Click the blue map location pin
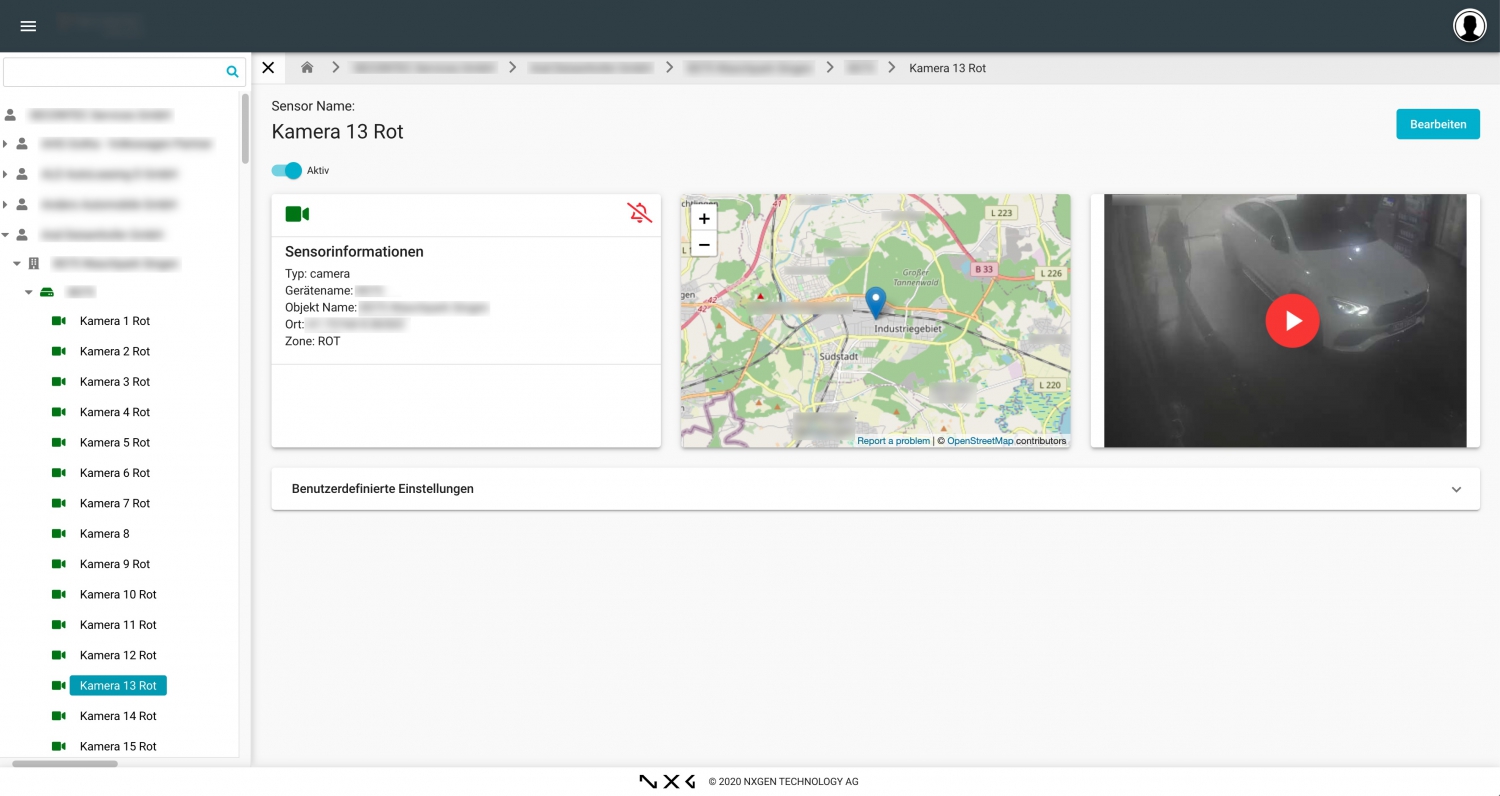This screenshot has height=796, width=1500. click(875, 303)
